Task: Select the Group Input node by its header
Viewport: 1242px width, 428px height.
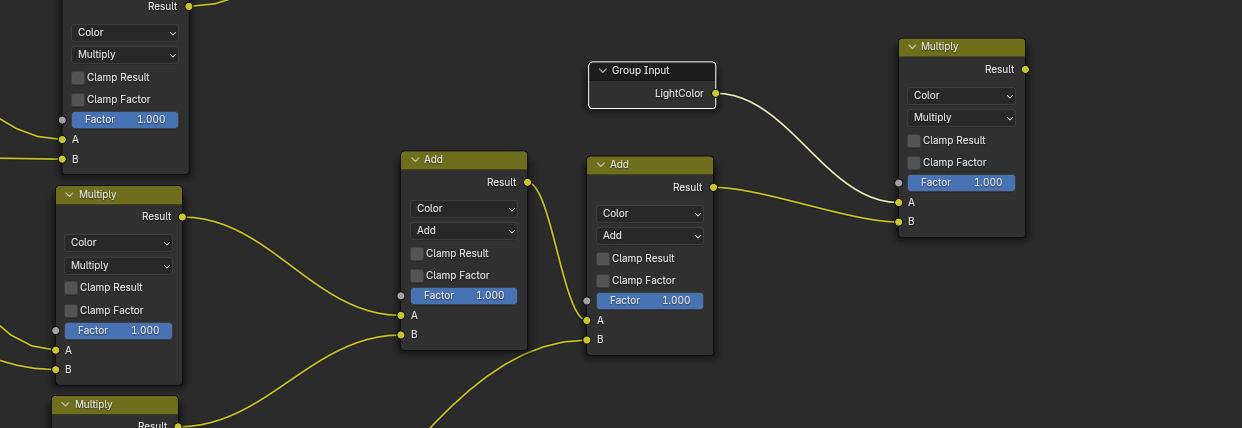Action: point(660,71)
